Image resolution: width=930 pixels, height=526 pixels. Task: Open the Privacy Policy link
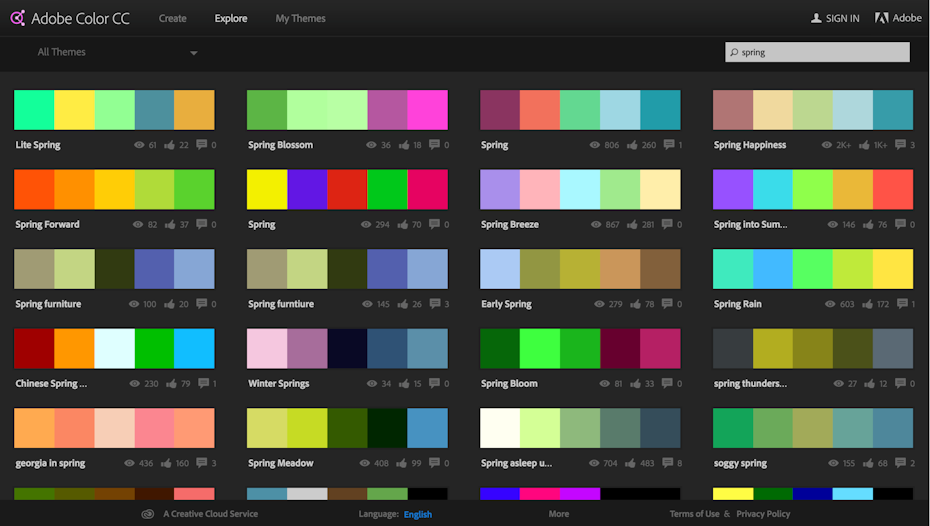pyautogui.click(x=763, y=514)
